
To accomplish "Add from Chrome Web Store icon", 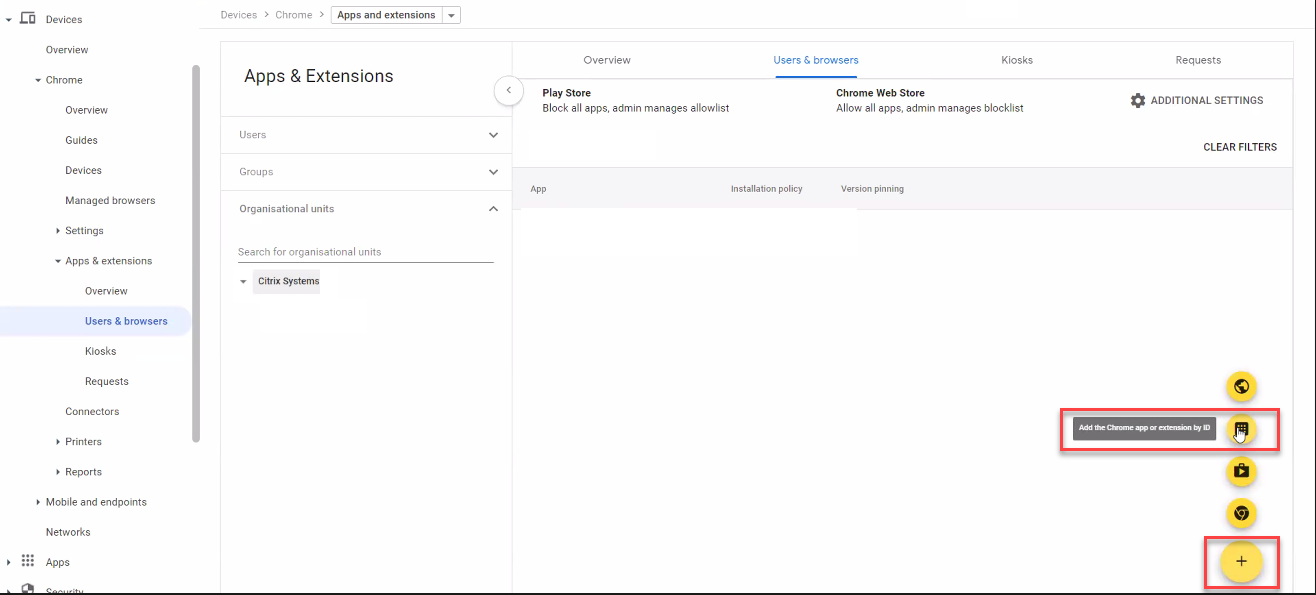I will click(x=1241, y=513).
